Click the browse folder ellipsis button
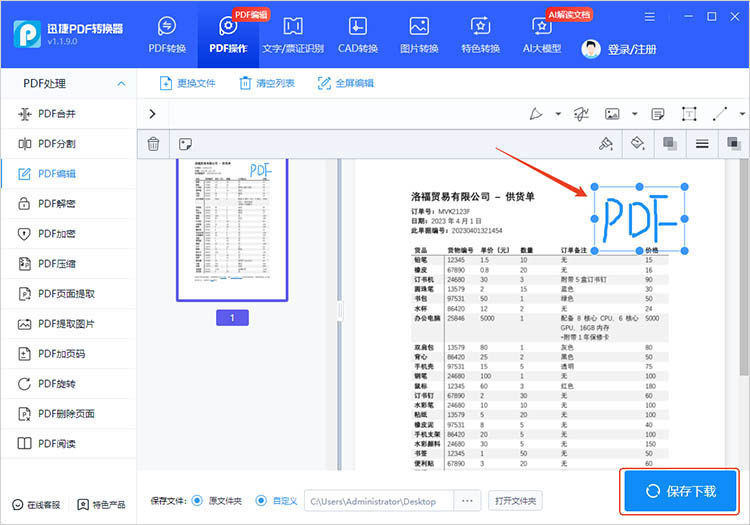The image size is (750, 525). tap(467, 501)
